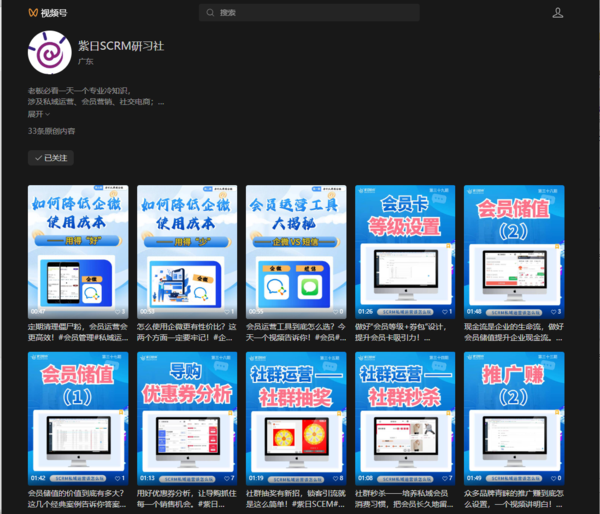
Task: Open caption 用好优惠券分析，让导购抓住
Action: pos(187,499)
